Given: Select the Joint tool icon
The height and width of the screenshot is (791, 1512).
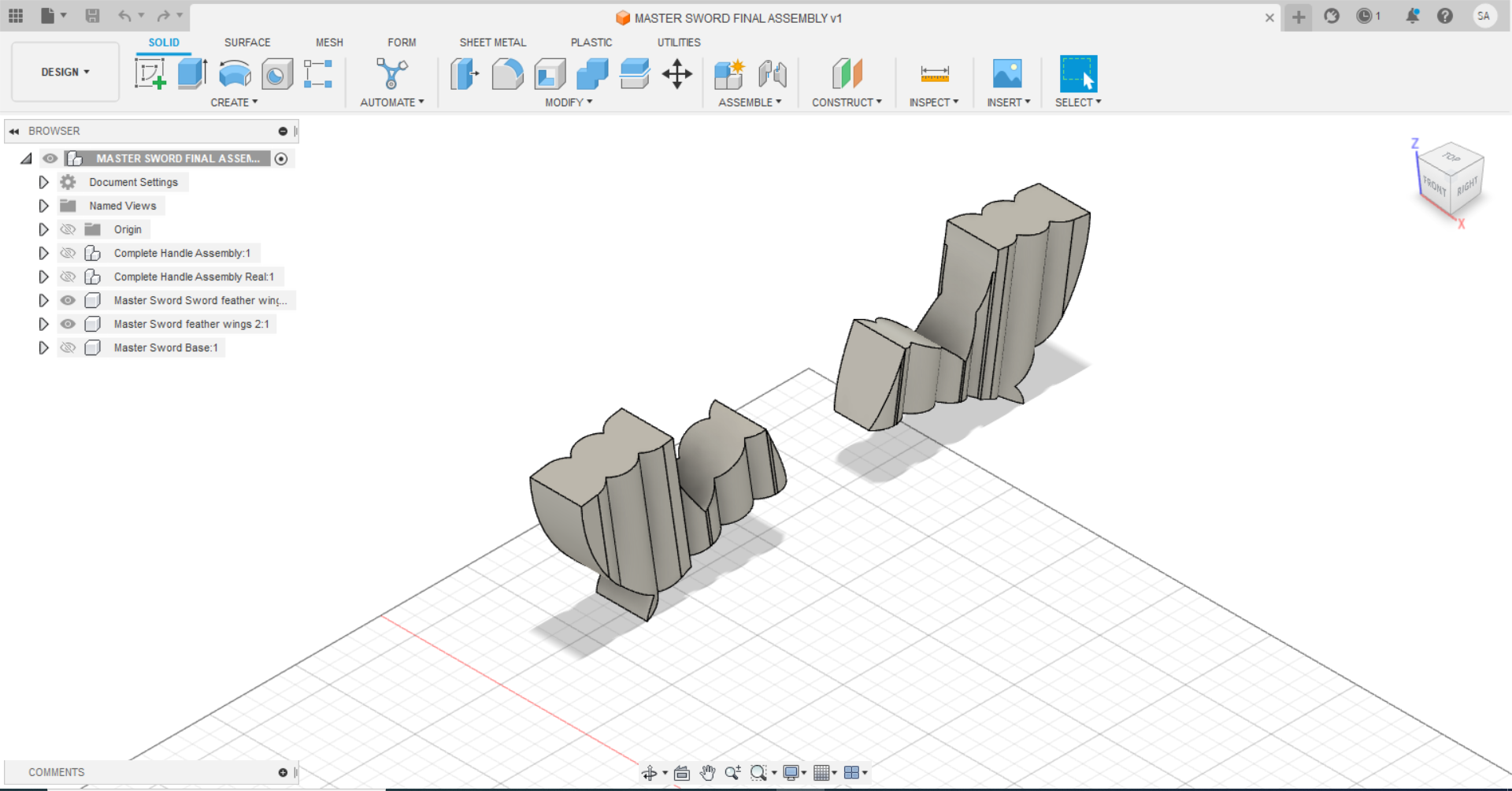Looking at the screenshot, I should coord(772,74).
